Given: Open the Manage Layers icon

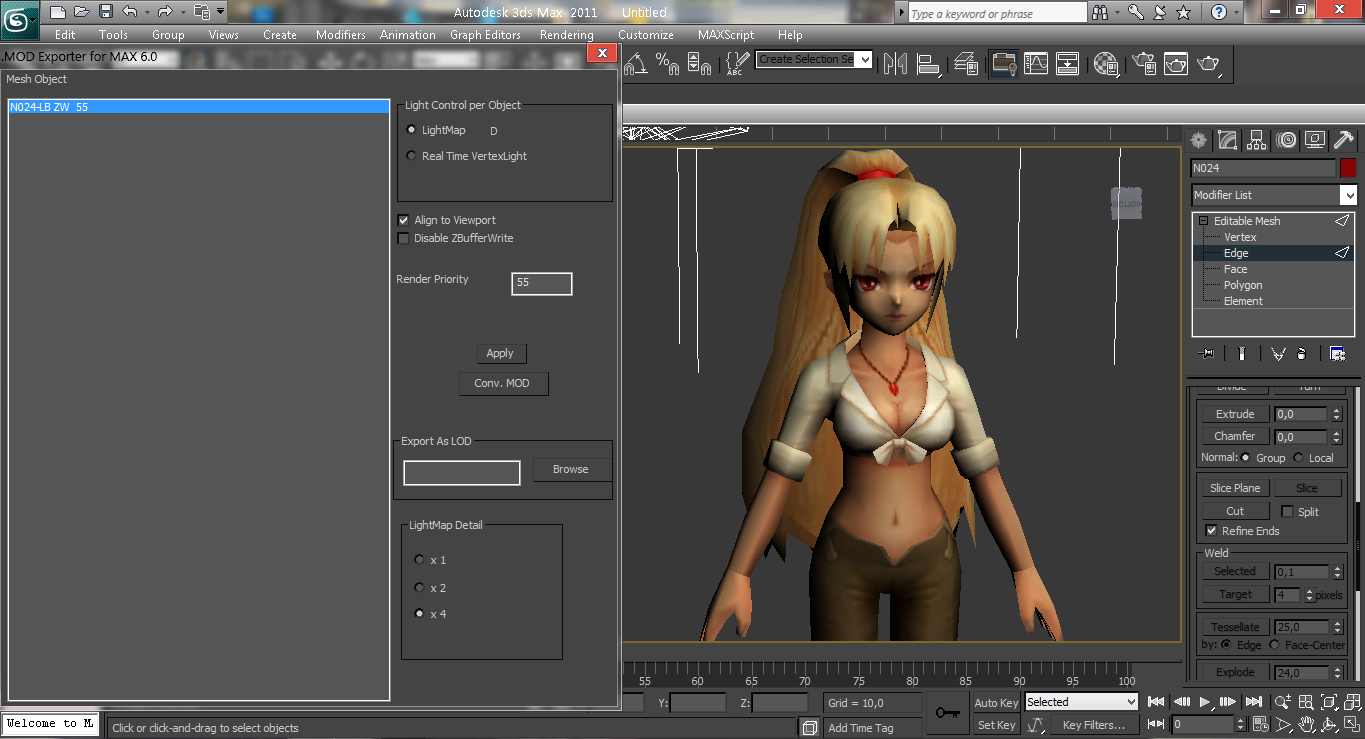Looking at the screenshot, I should pyautogui.click(x=966, y=64).
